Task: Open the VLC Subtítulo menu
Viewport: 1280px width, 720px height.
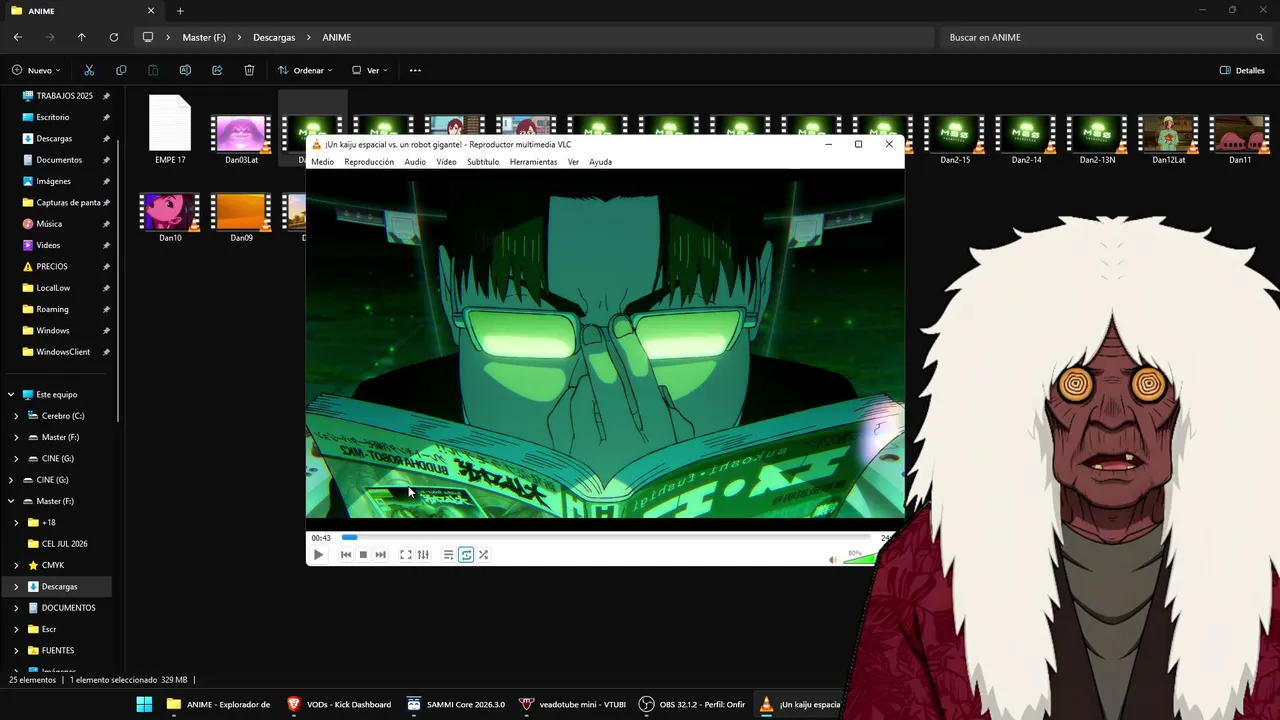Action: [x=483, y=162]
